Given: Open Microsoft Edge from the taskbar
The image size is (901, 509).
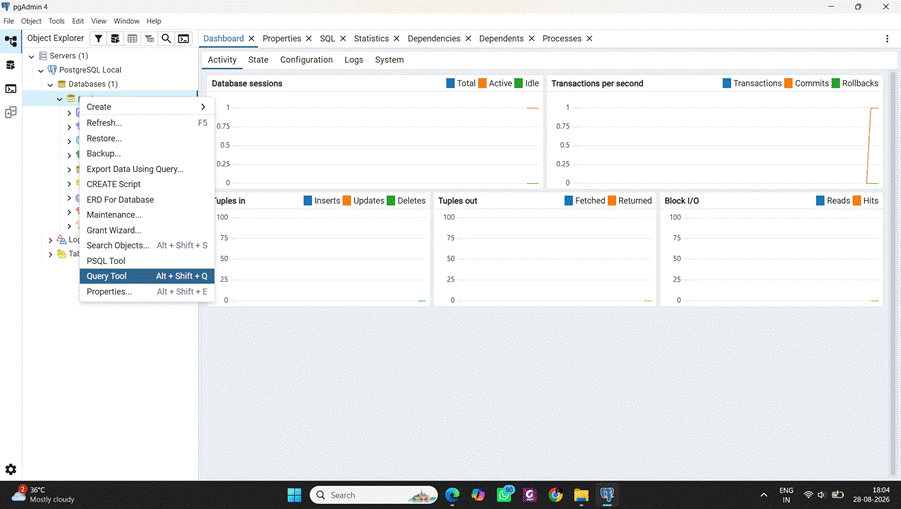Looking at the screenshot, I should coord(452,495).
